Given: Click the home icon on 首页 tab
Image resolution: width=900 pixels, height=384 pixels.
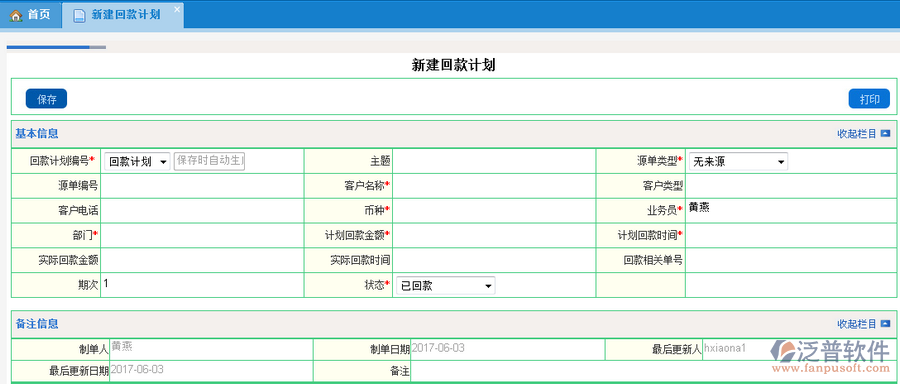Looking at the screenshot, I should [x=16, y=15].
